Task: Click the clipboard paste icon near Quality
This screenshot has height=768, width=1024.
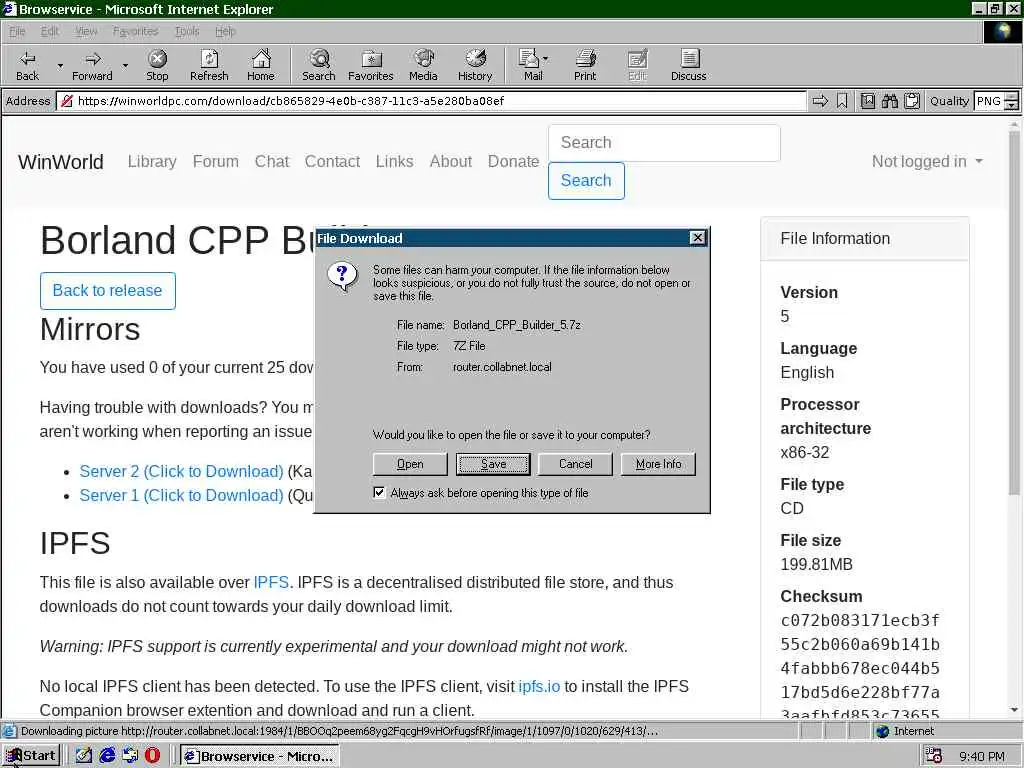Action: 912,101
